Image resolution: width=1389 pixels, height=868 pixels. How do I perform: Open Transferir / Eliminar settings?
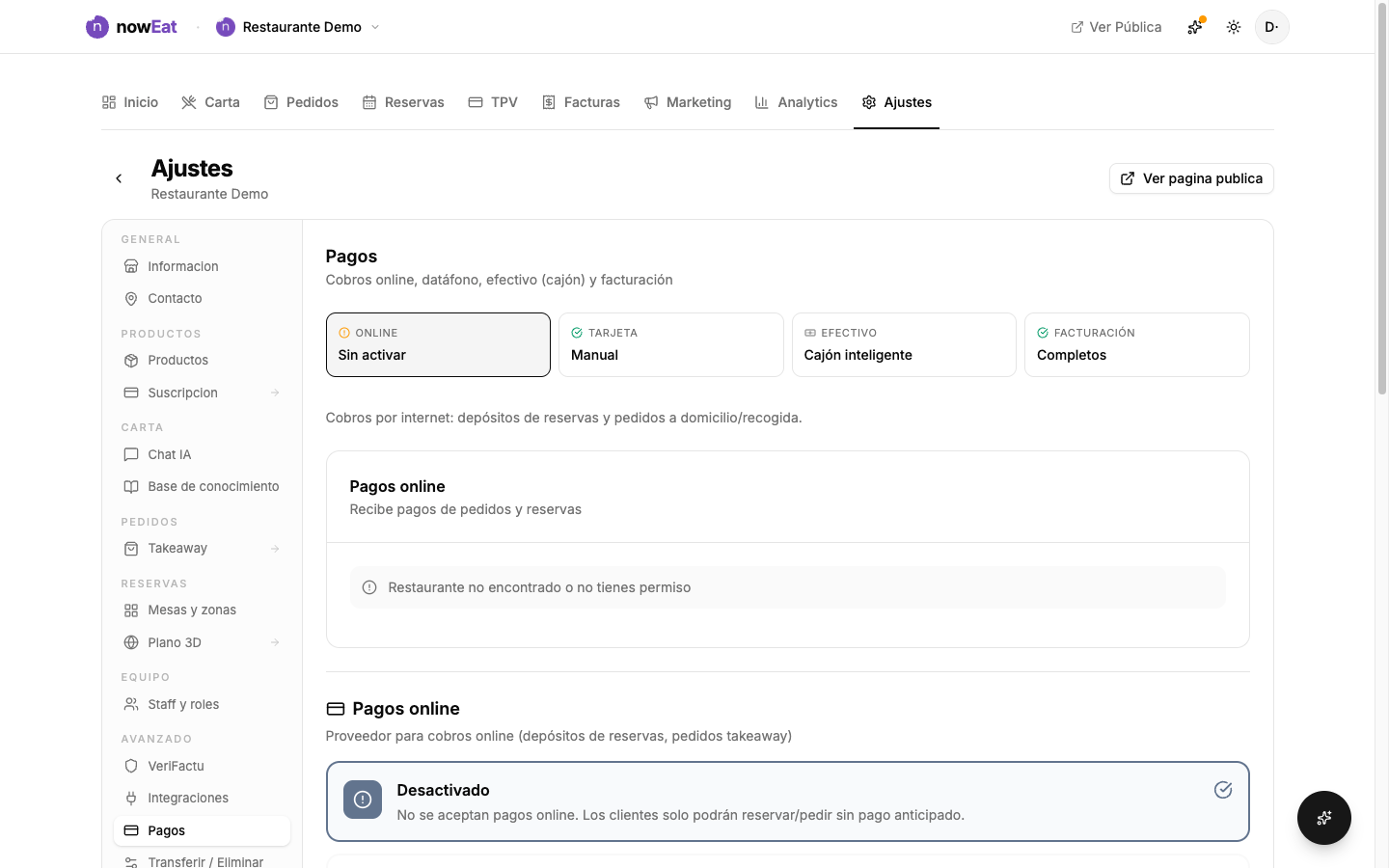202,861
